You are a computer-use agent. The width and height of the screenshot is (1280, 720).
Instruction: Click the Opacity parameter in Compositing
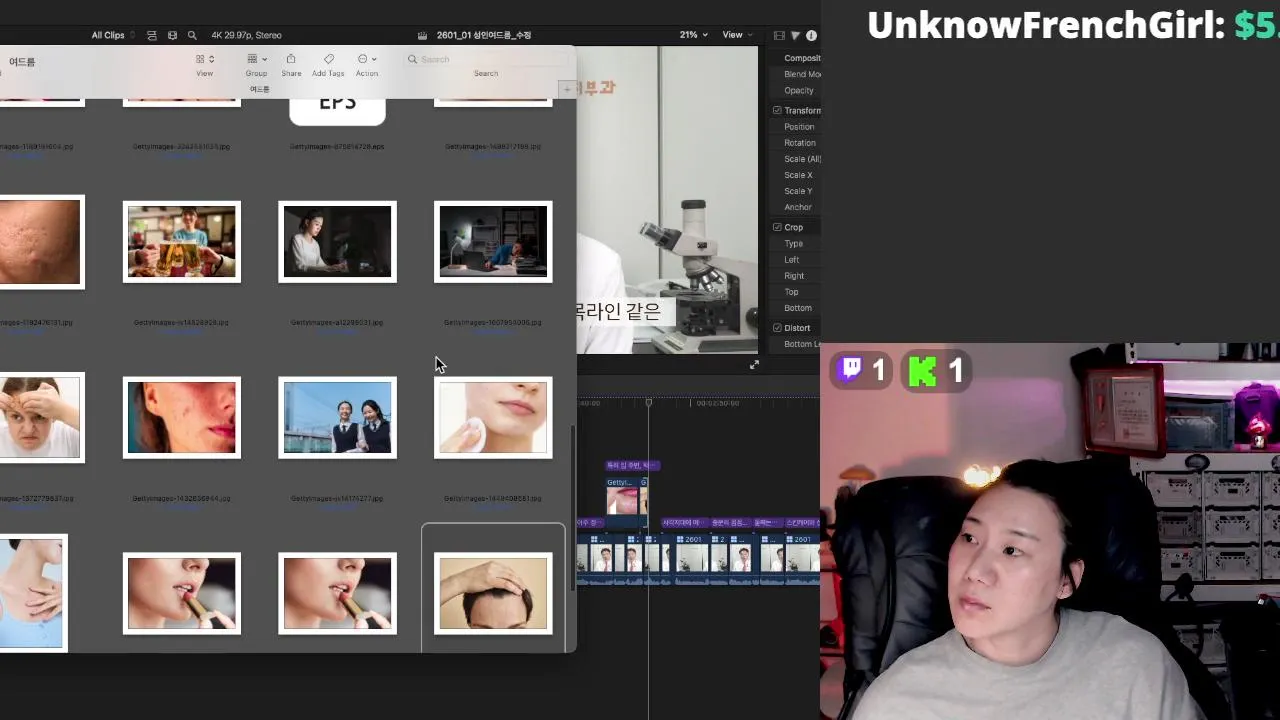tap(799, 91)
